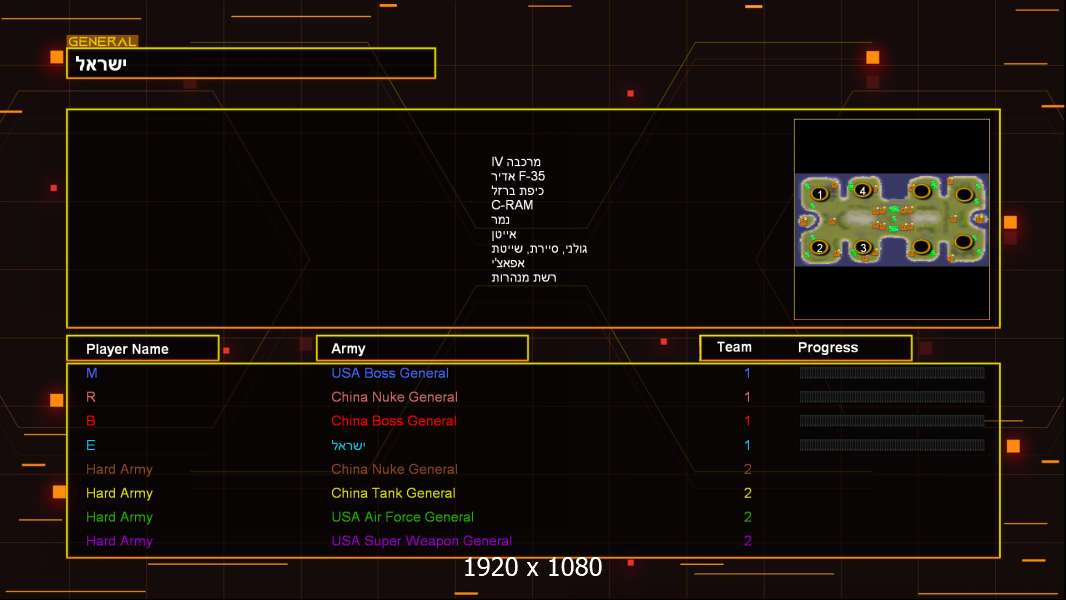This screenshot has width=1066, height=600.
Task: Click the loading progress bar for player R
Action: (x=892, y=396)
